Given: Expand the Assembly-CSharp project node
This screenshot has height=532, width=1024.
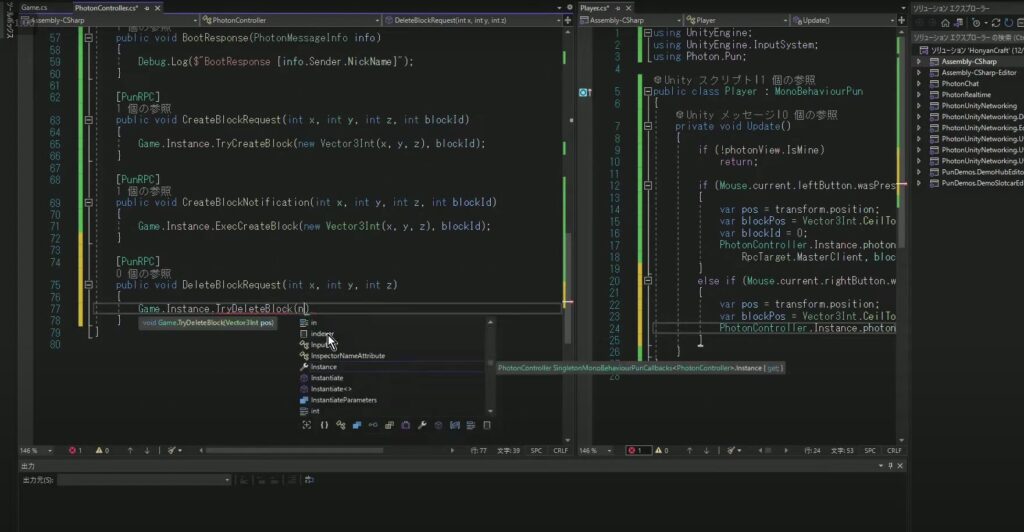Looking at the screenshot, I should [919, 61].
